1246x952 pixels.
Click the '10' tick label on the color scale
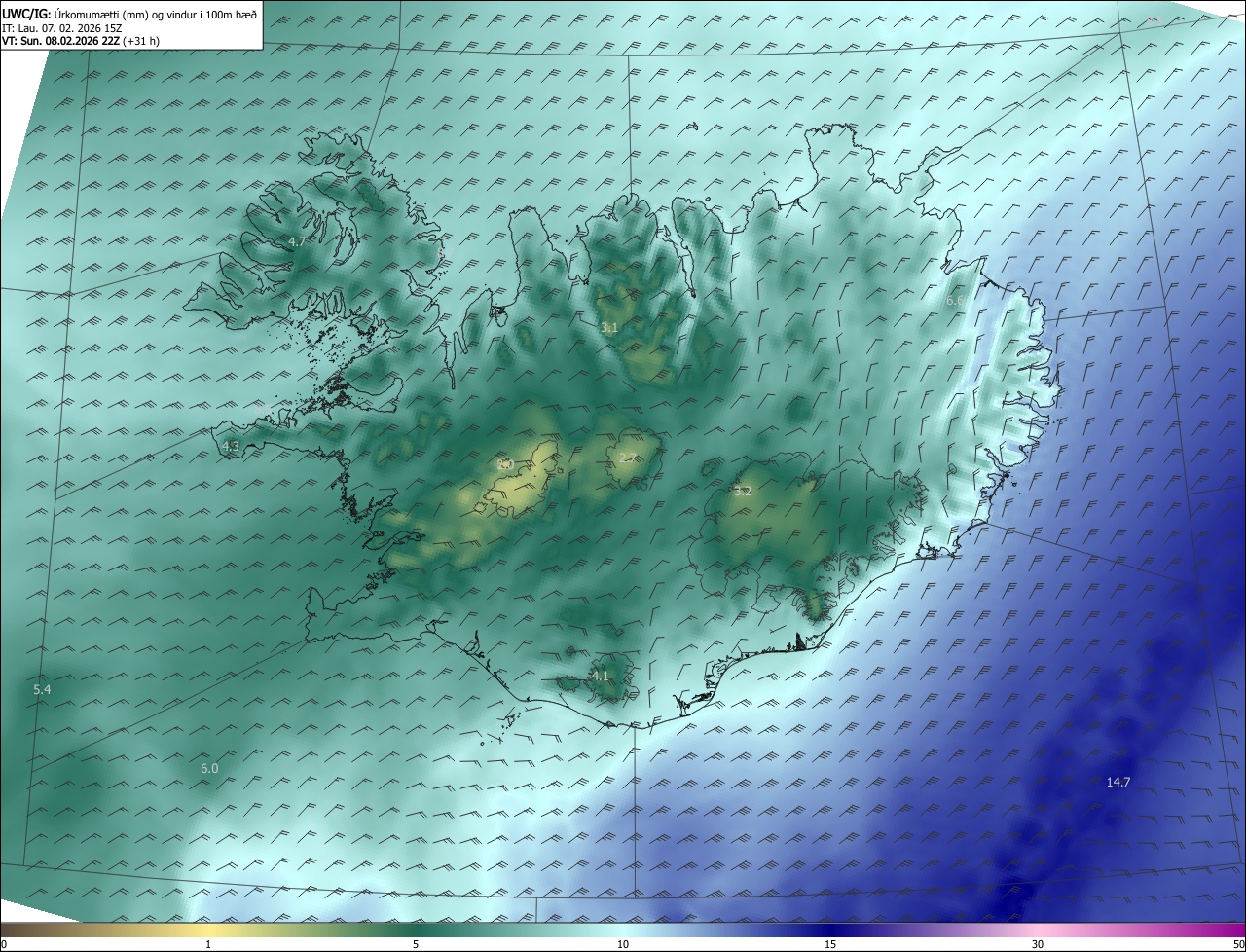tap(623, 944)
